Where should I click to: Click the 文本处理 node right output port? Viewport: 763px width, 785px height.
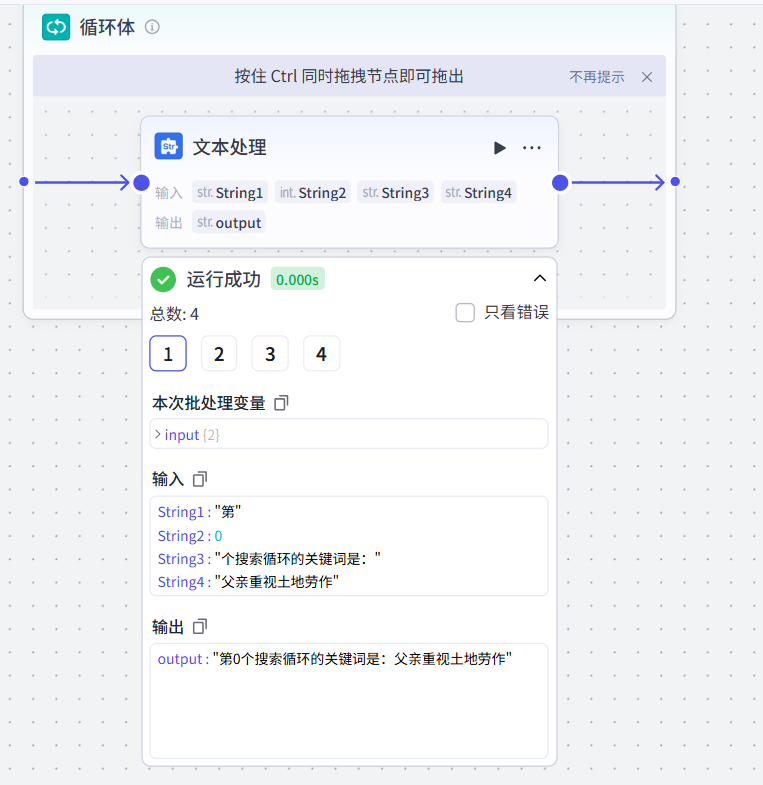click(x=560, y=182)
